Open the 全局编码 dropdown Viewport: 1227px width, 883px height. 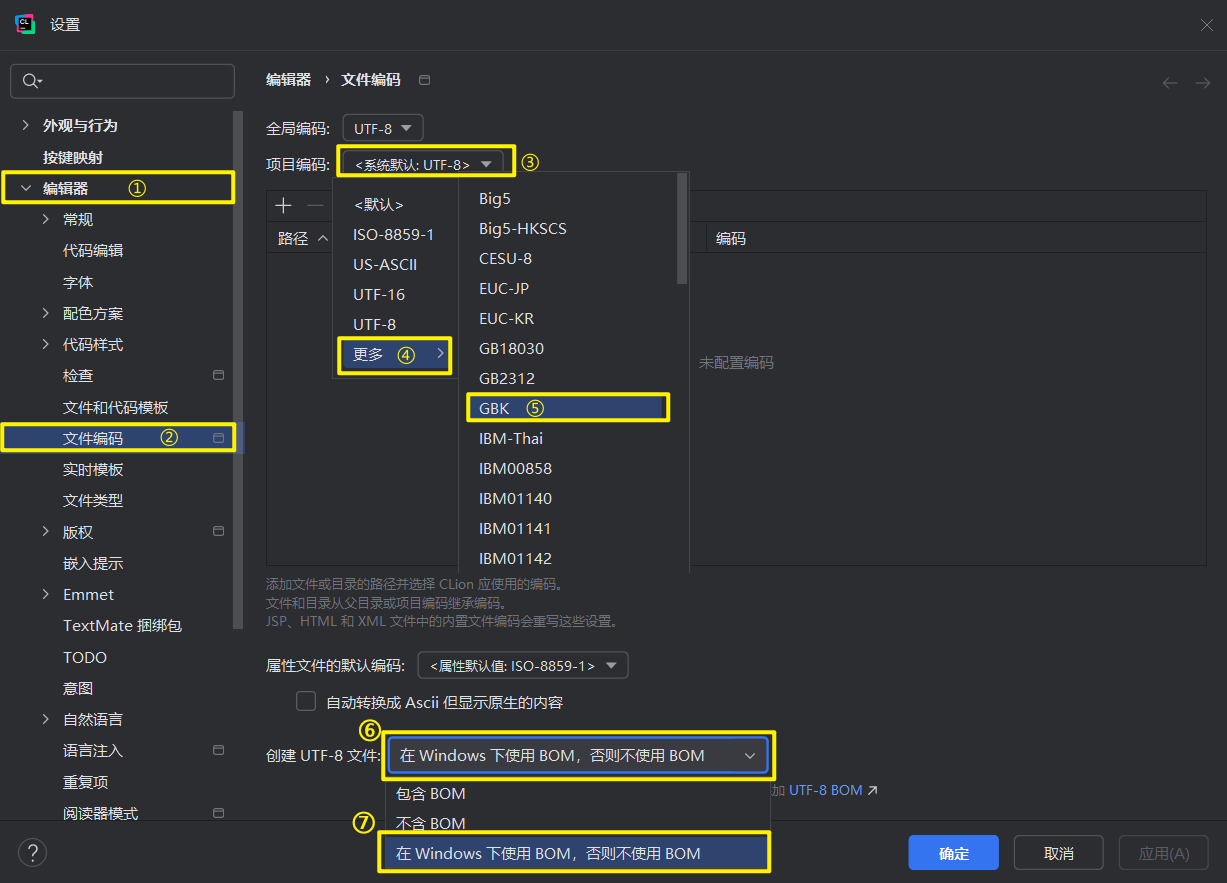(x=382, y=128)
